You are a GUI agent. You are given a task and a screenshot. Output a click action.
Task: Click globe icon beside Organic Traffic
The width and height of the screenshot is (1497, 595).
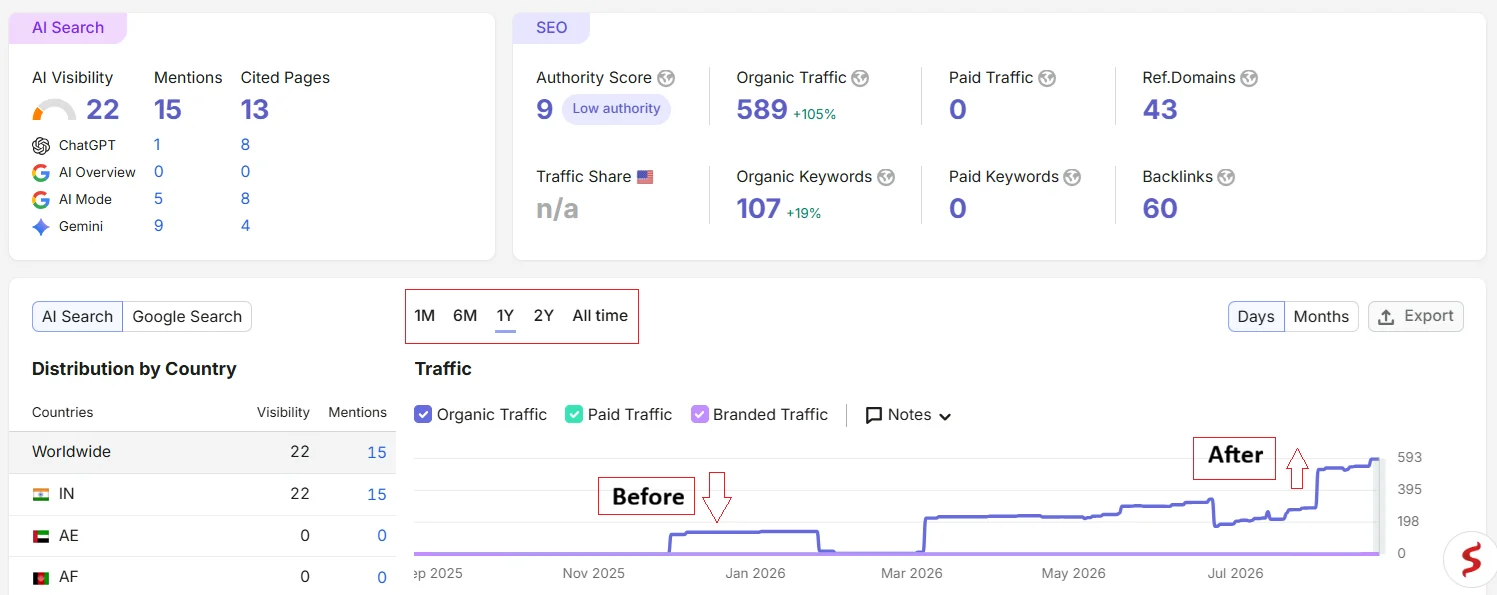(860, 78)
